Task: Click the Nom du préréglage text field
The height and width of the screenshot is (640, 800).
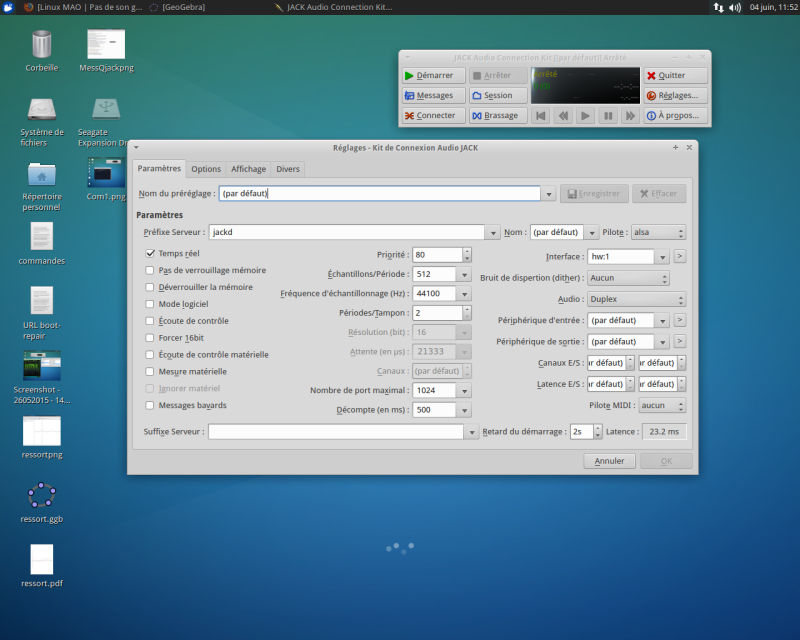Action: [380, 194]
